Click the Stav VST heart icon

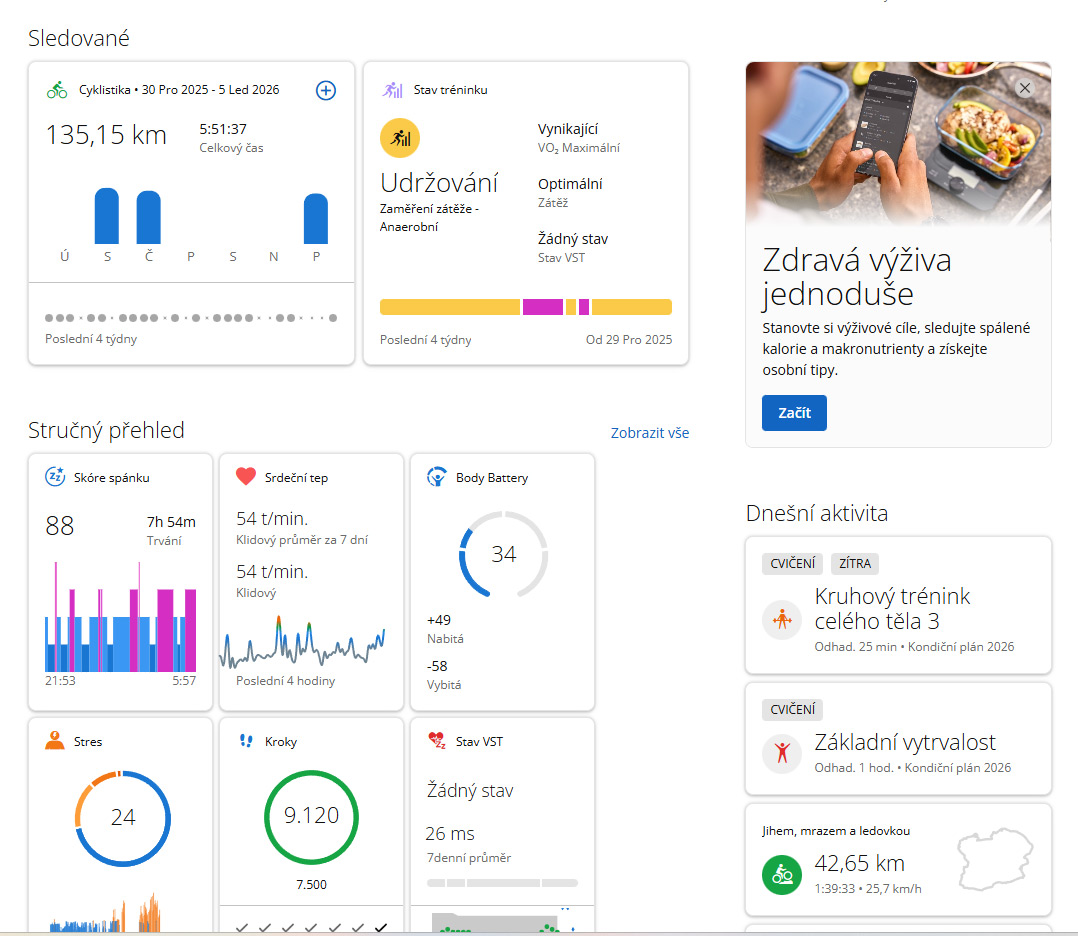tap(436, 741)
